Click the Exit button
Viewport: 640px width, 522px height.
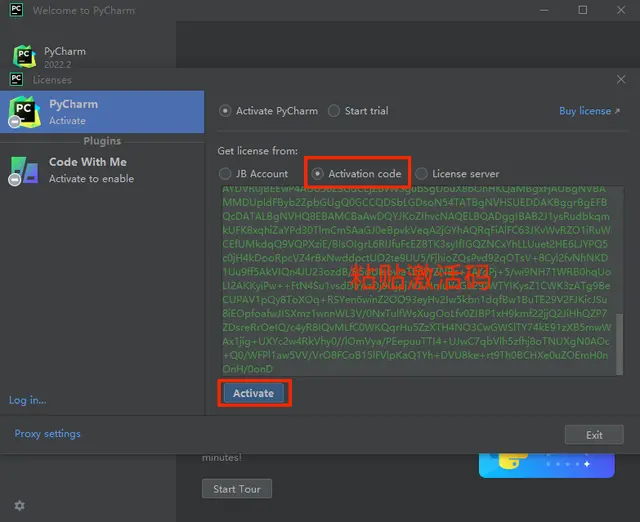594,435
